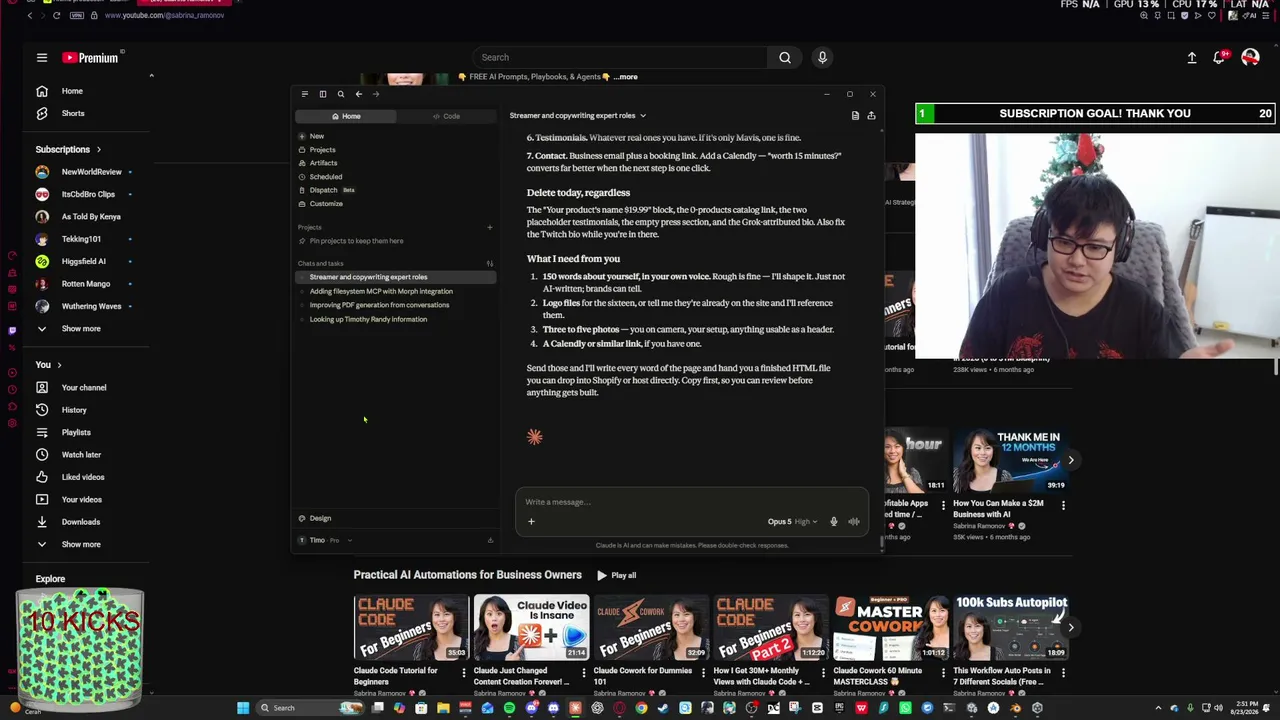Start dictation with the microphone icon in Claude
The width and height of the screenshot is (1280, 720).
(x=833, y=521)
